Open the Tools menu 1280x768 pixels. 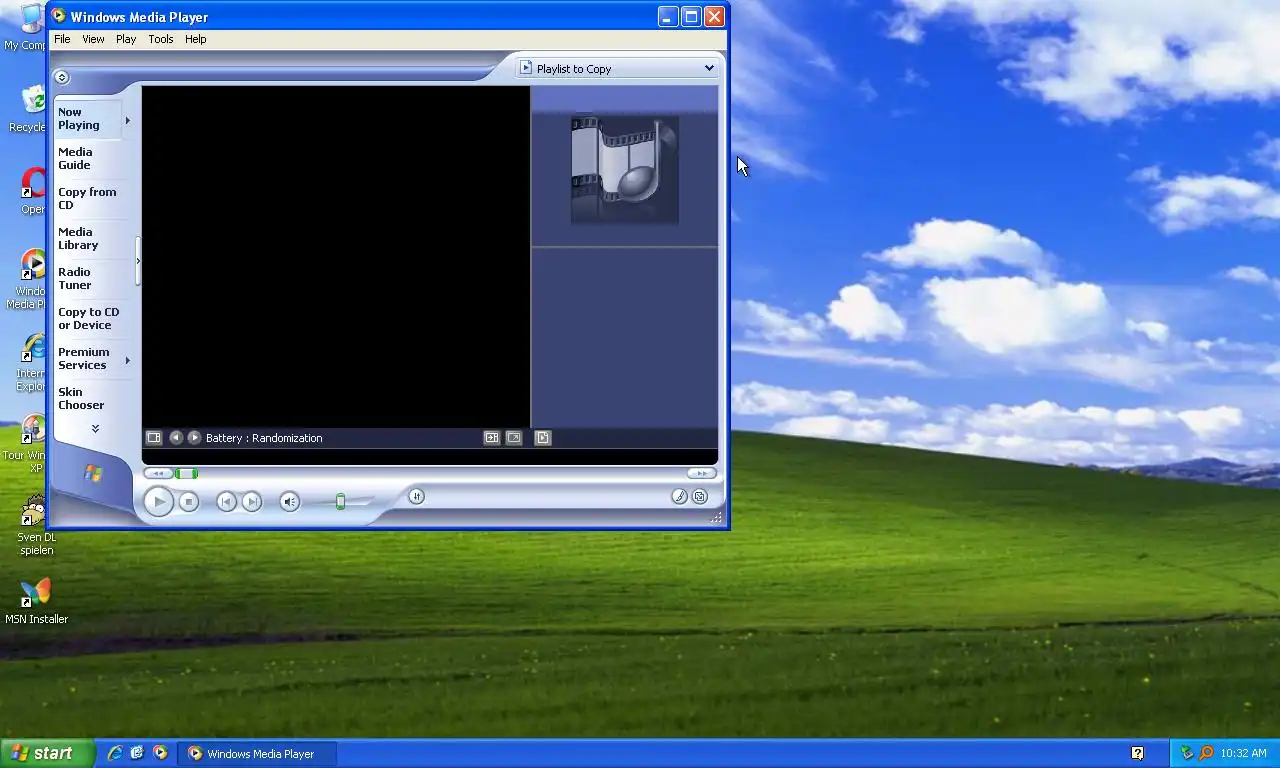tap(161, 39)
